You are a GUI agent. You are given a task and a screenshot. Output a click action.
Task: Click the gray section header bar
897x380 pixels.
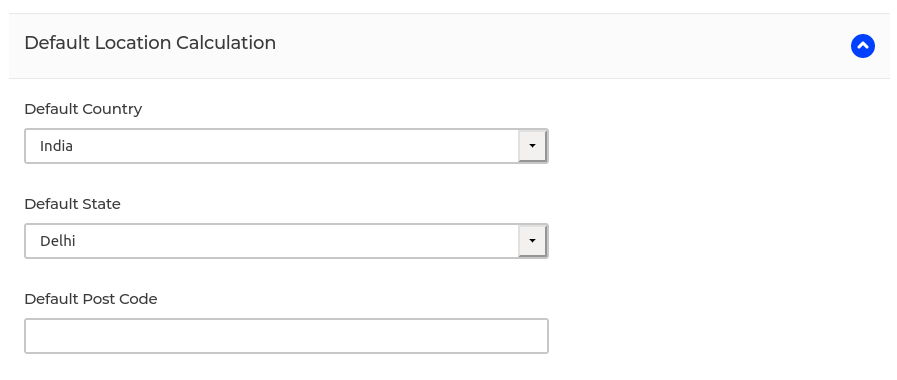(x=449, y=46)
